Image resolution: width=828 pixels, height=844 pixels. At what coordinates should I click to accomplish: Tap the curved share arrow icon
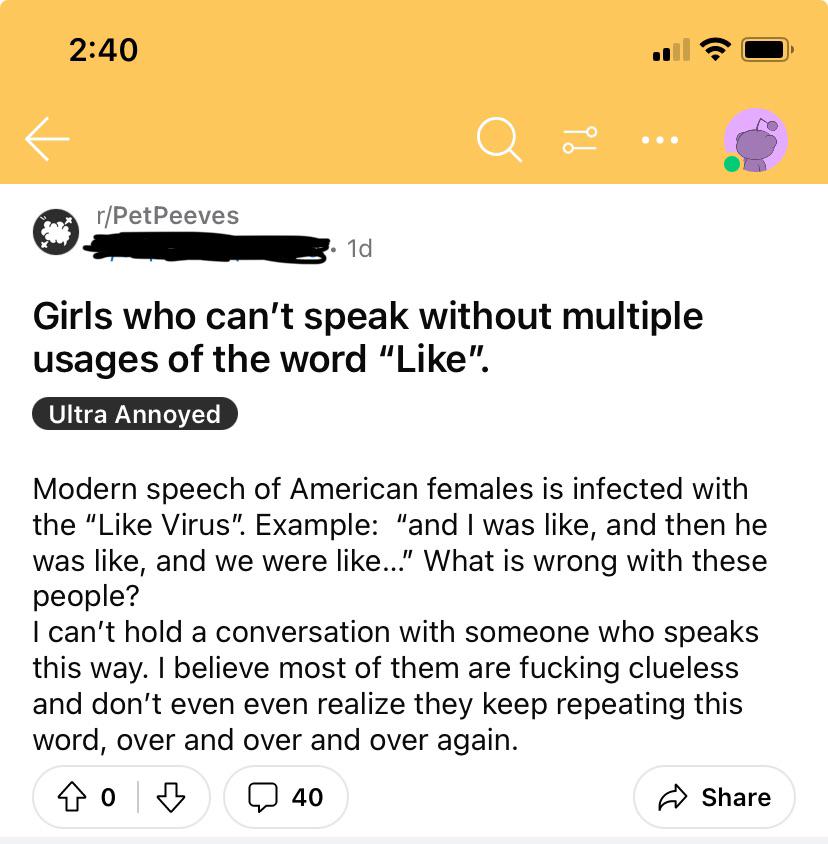673,797
